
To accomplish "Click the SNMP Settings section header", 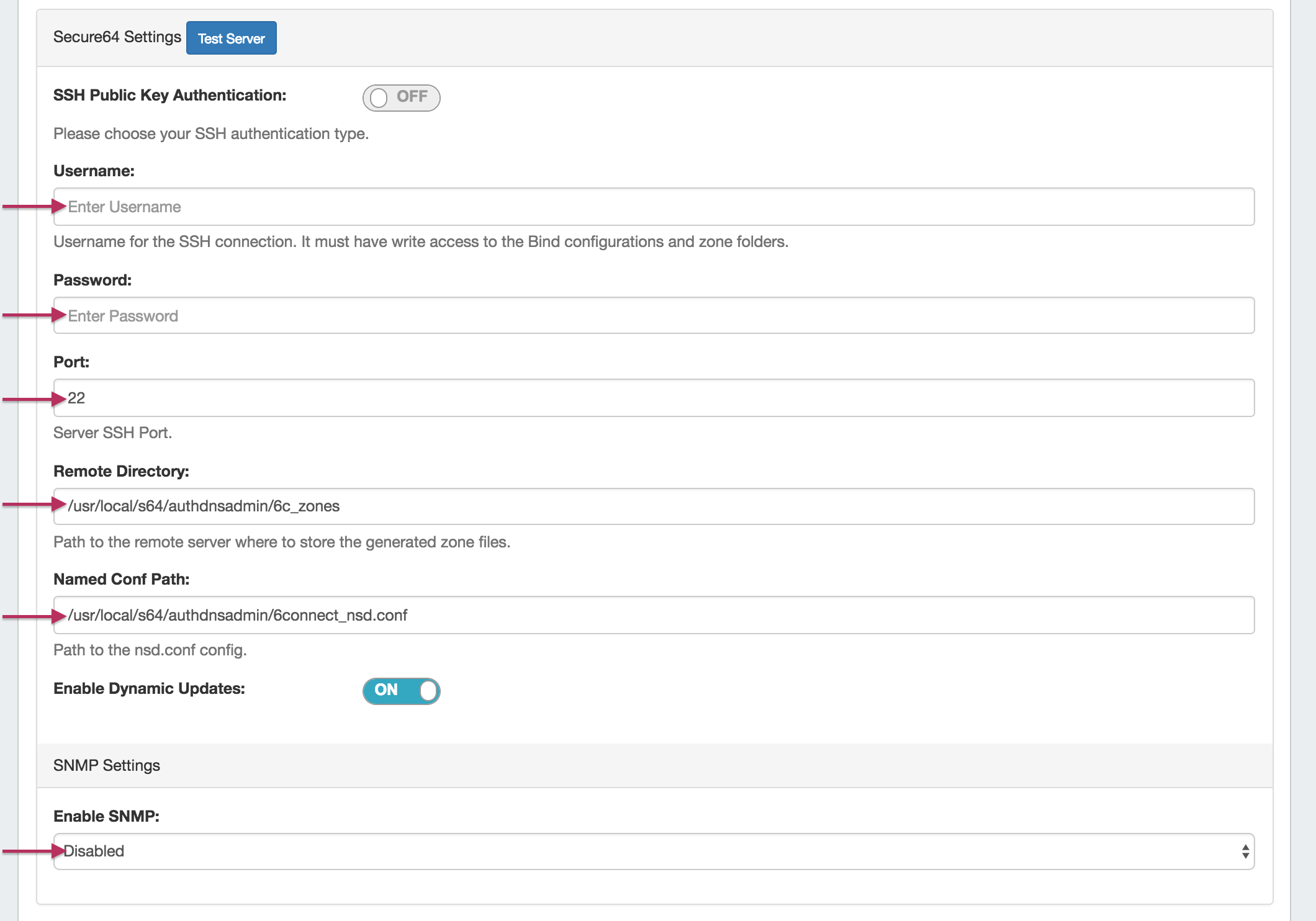I will point(107,765).
